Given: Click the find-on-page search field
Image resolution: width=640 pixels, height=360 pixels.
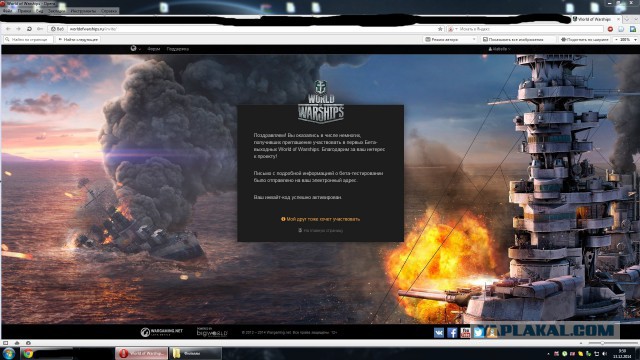Looking at the screenshot, I should [x=28, y=40].
